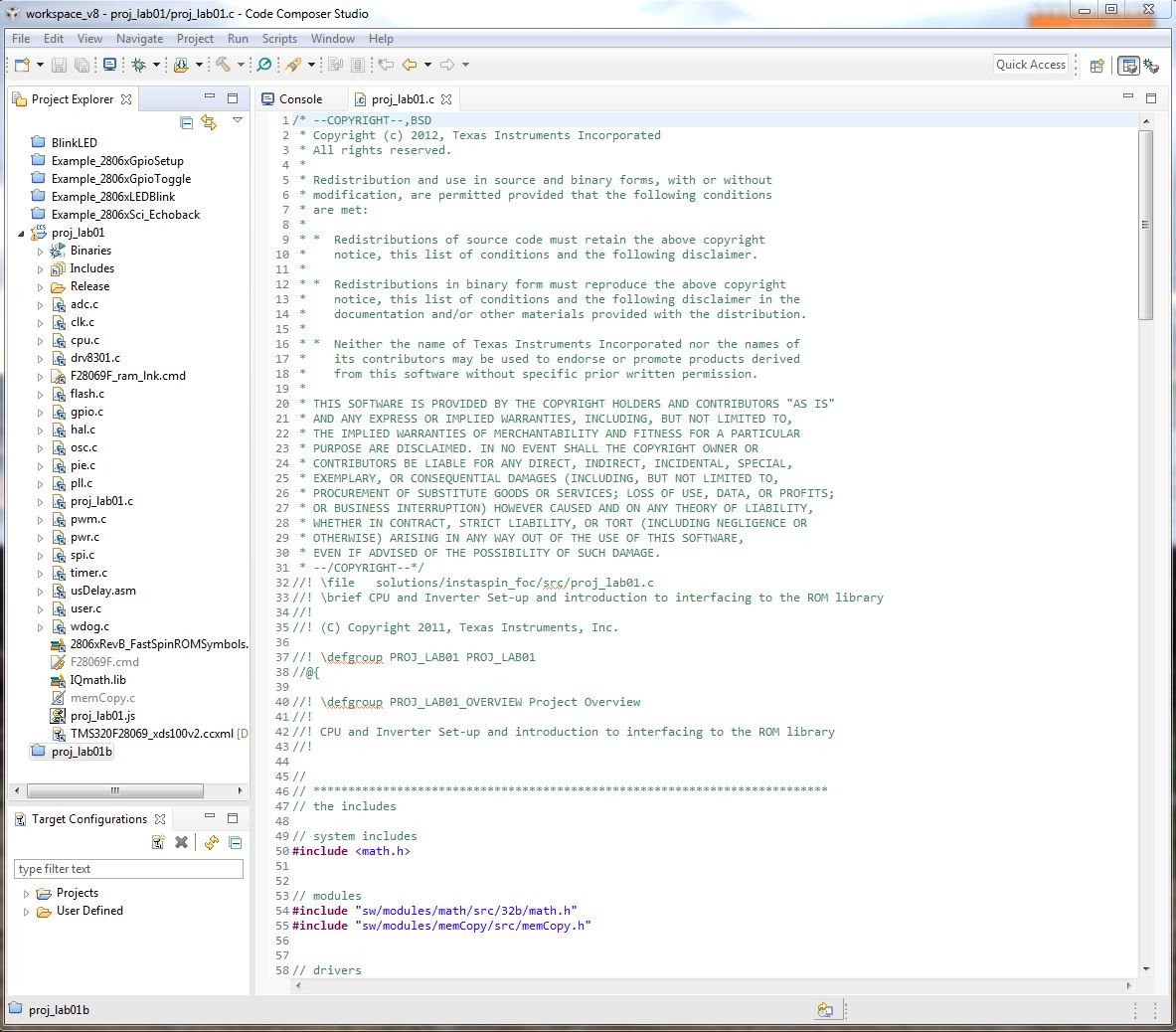The image size is (1176, 1032).
Task: Close the proj_lab01.c editor tab
Action: click(446, 99)
